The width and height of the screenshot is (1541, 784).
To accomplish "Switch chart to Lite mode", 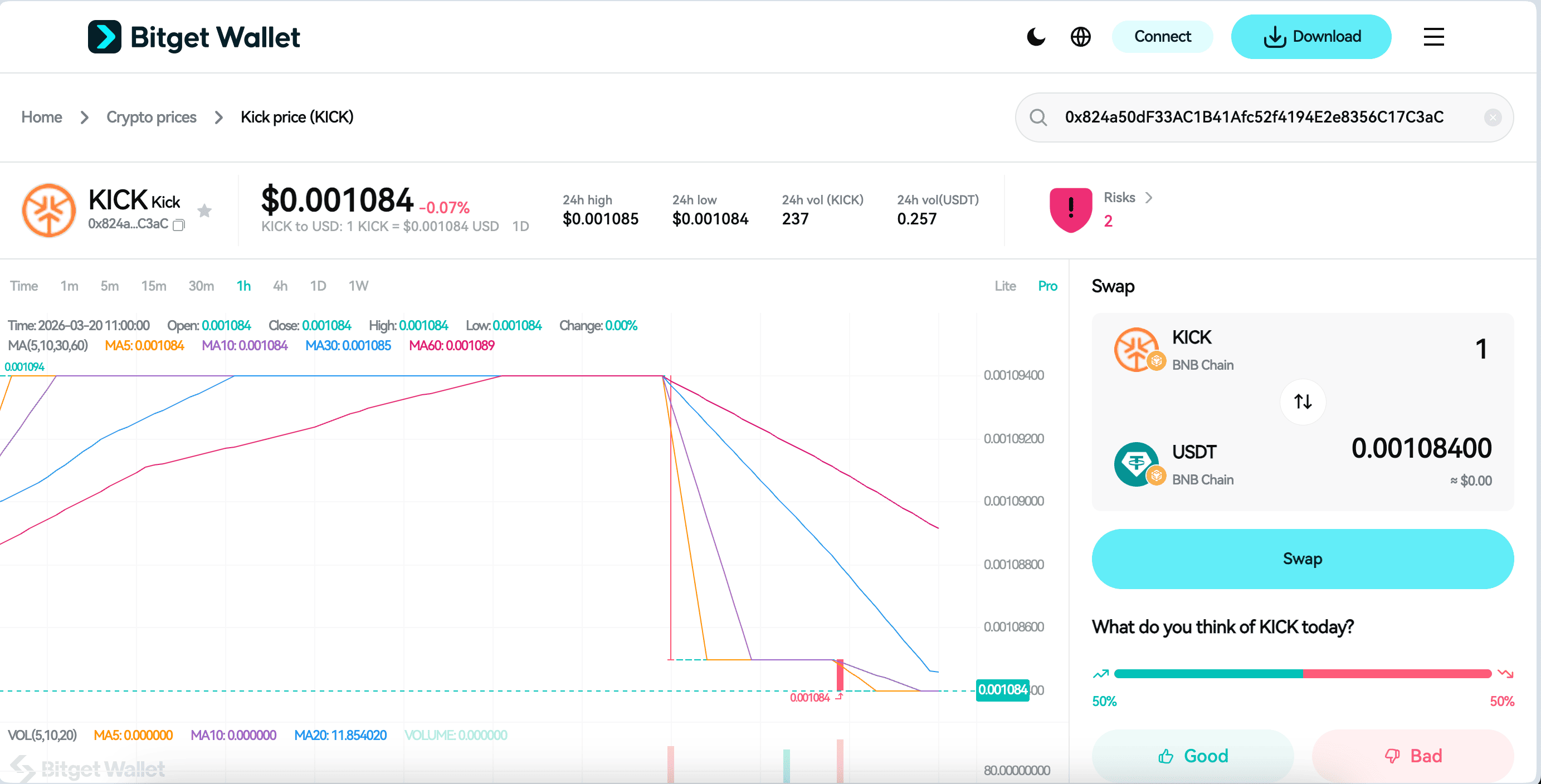I will (1005, 286).
